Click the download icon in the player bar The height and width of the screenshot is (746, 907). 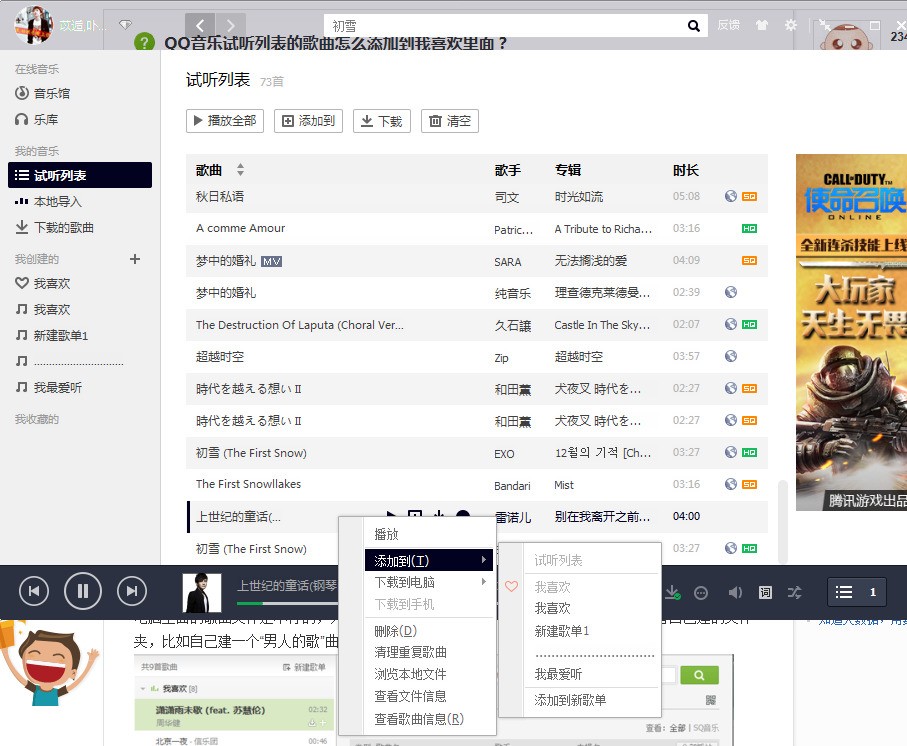coord(672,592)
